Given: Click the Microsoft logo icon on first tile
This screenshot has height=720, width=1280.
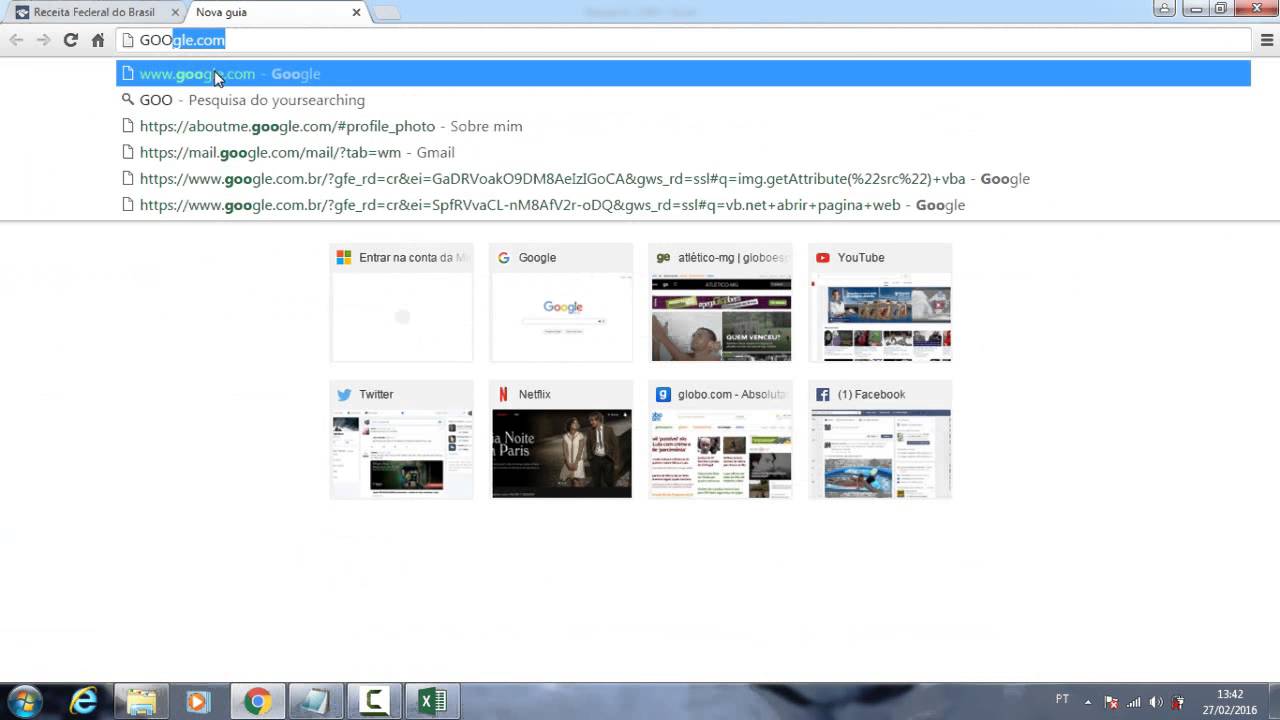Looking at the screenshot, I should 344,257.
